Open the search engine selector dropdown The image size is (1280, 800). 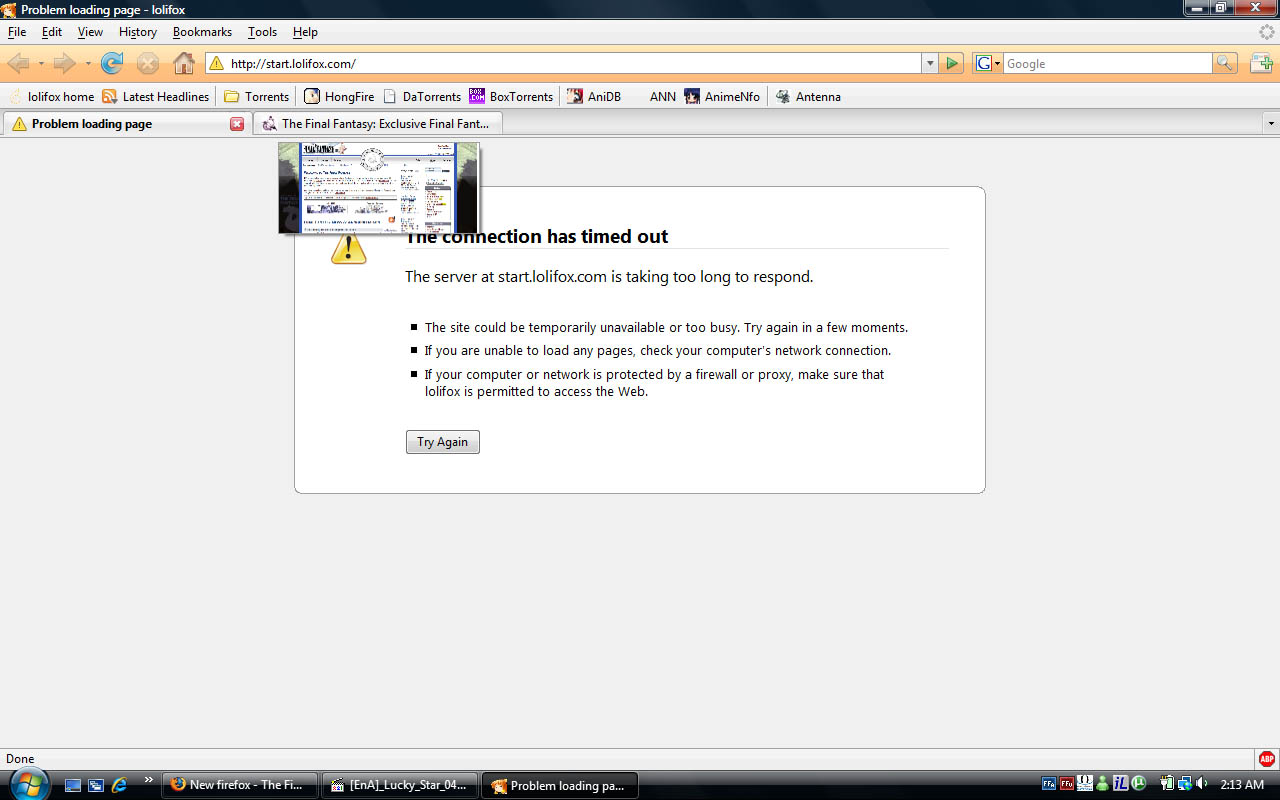(988, 63)
